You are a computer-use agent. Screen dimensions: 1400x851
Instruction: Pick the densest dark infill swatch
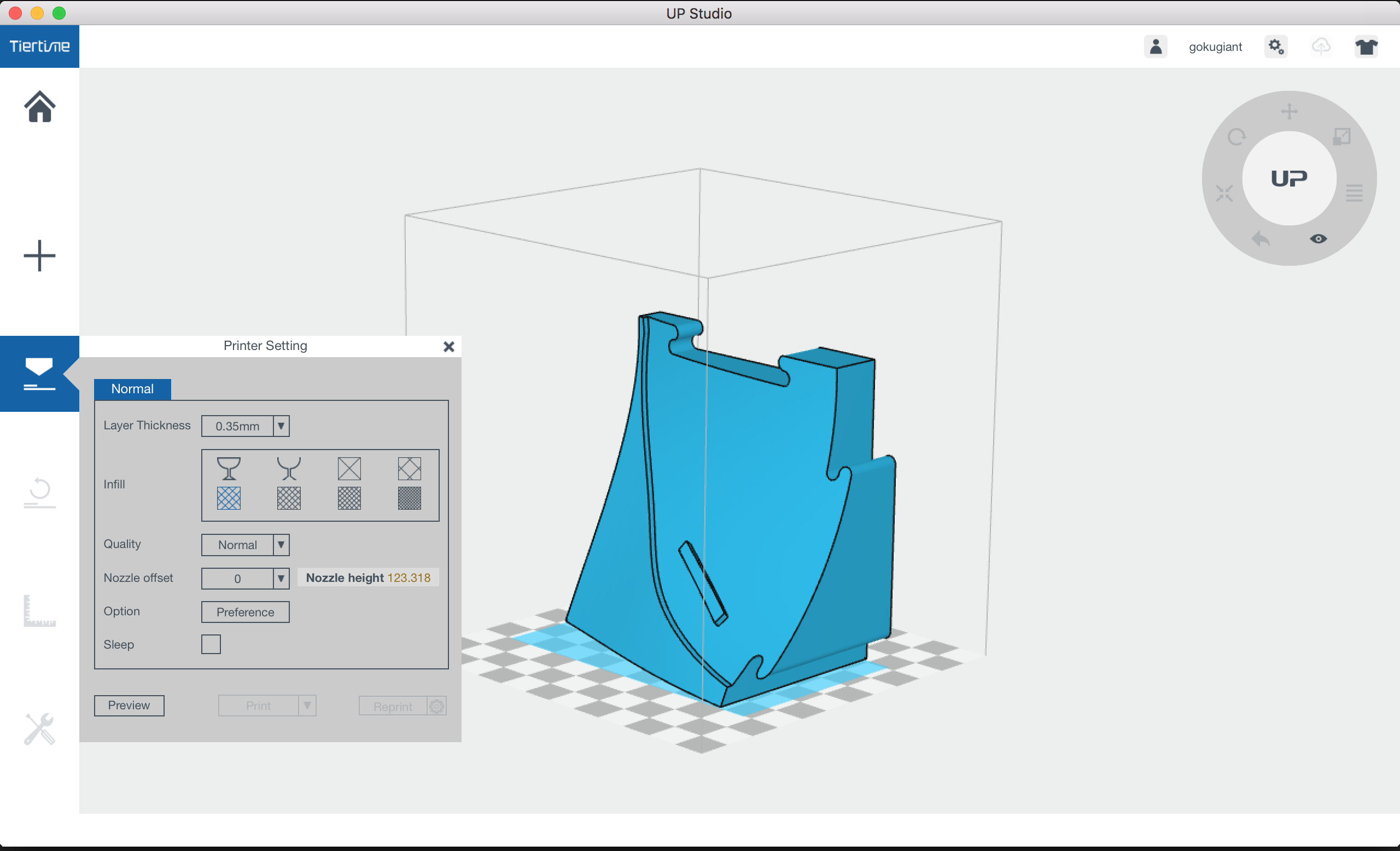pos(409,498)
